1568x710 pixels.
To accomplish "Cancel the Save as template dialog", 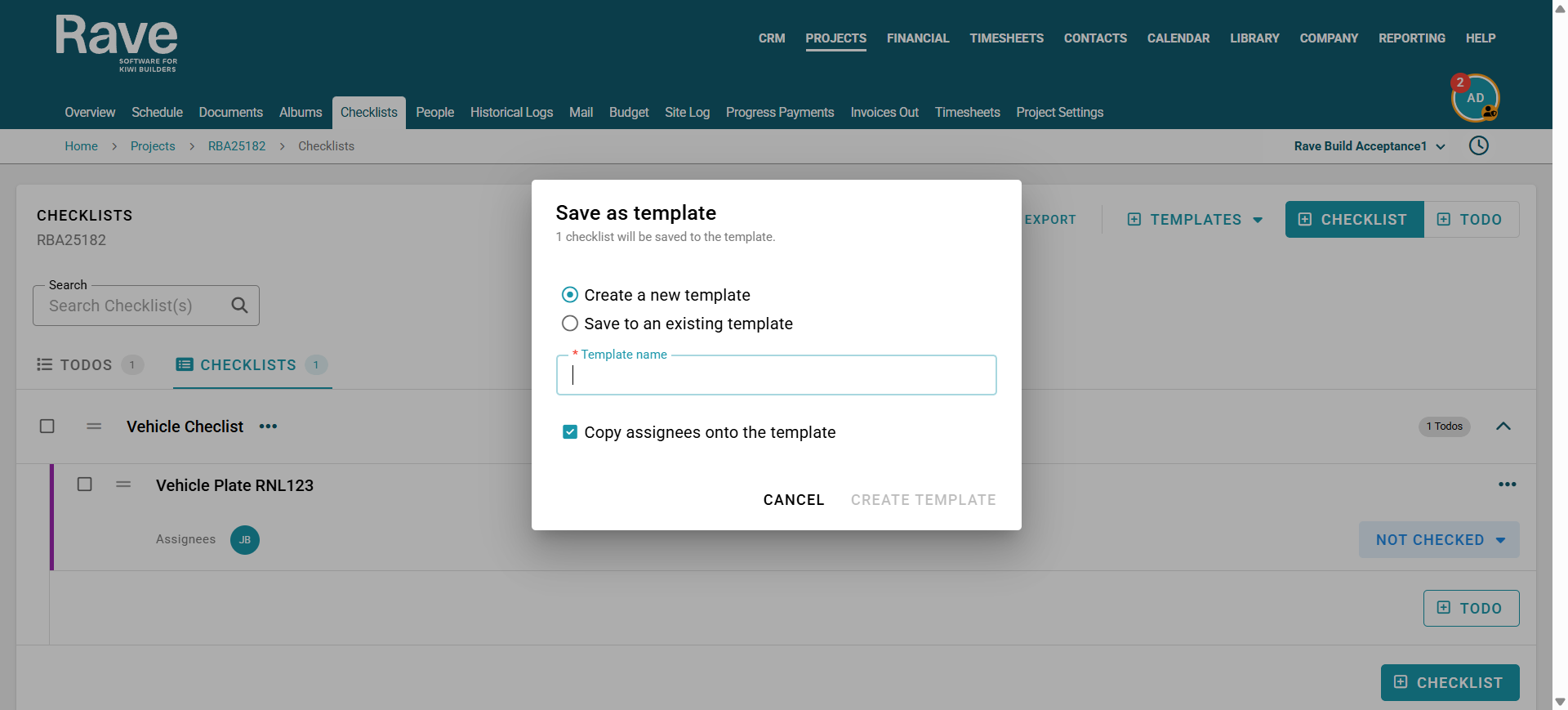I will pos(794,500).
